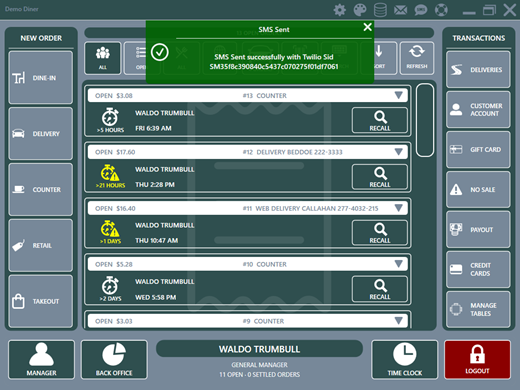
Task: Click the THU 2:28 PM timestamp
Action: pos(155,185)
